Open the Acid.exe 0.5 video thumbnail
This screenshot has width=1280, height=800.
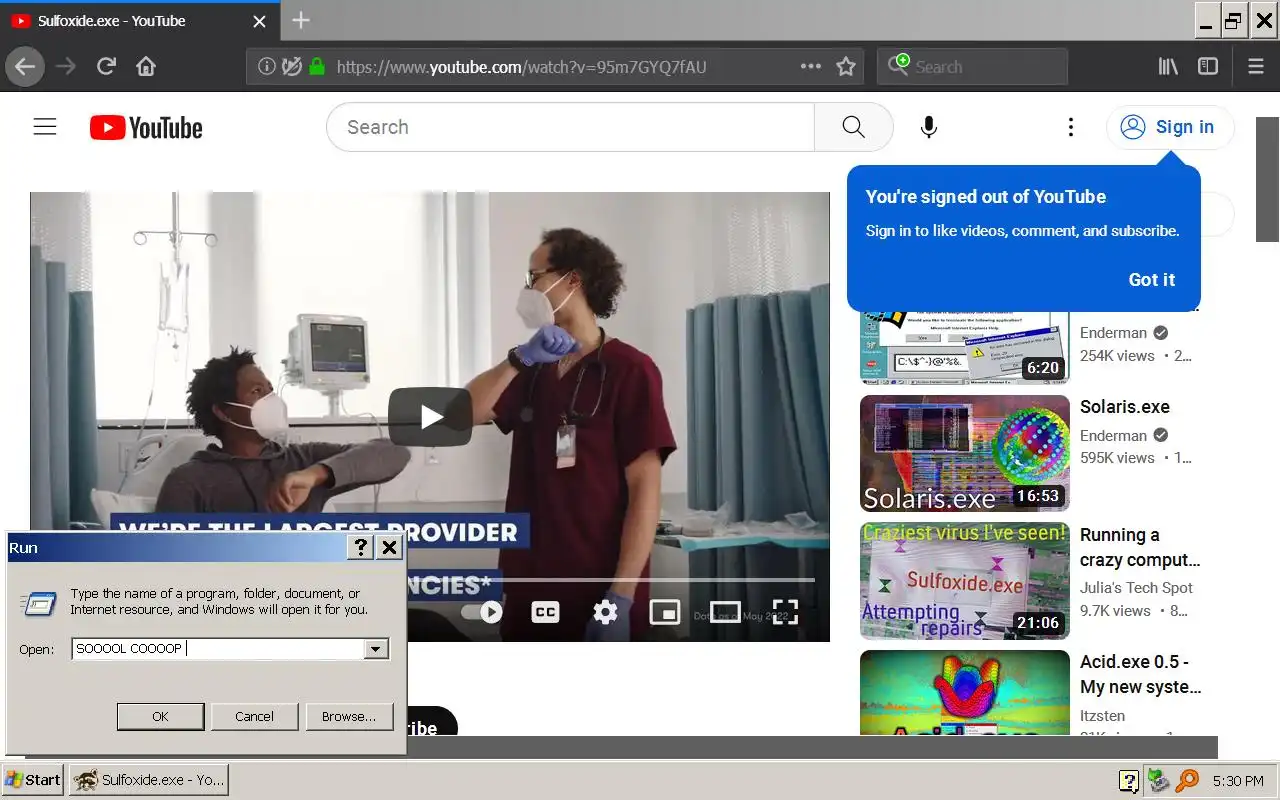click(965, 693)
